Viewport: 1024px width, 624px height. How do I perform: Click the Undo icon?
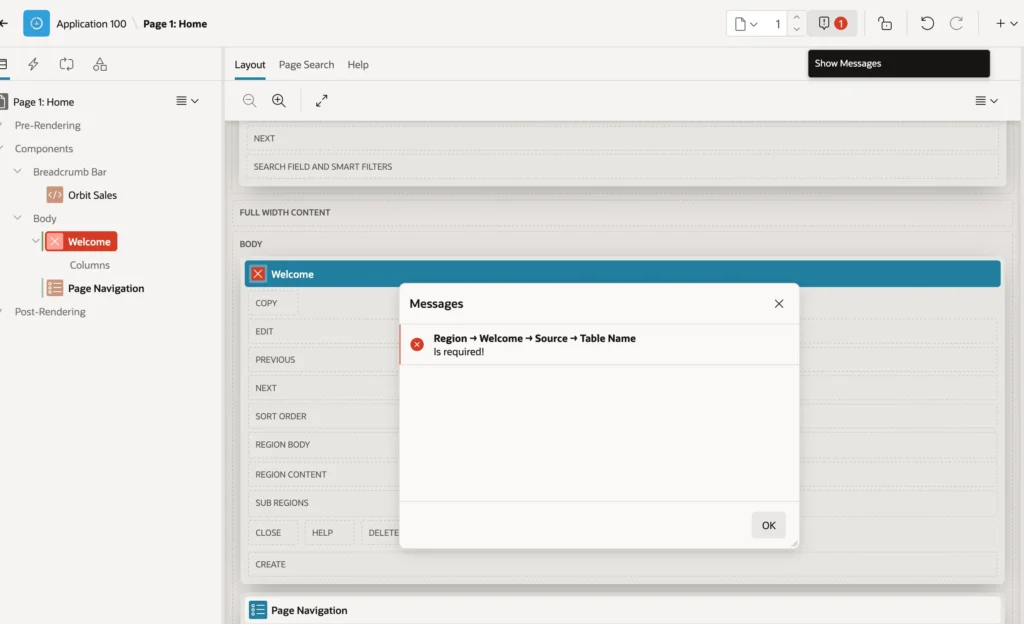coord(927,23)
